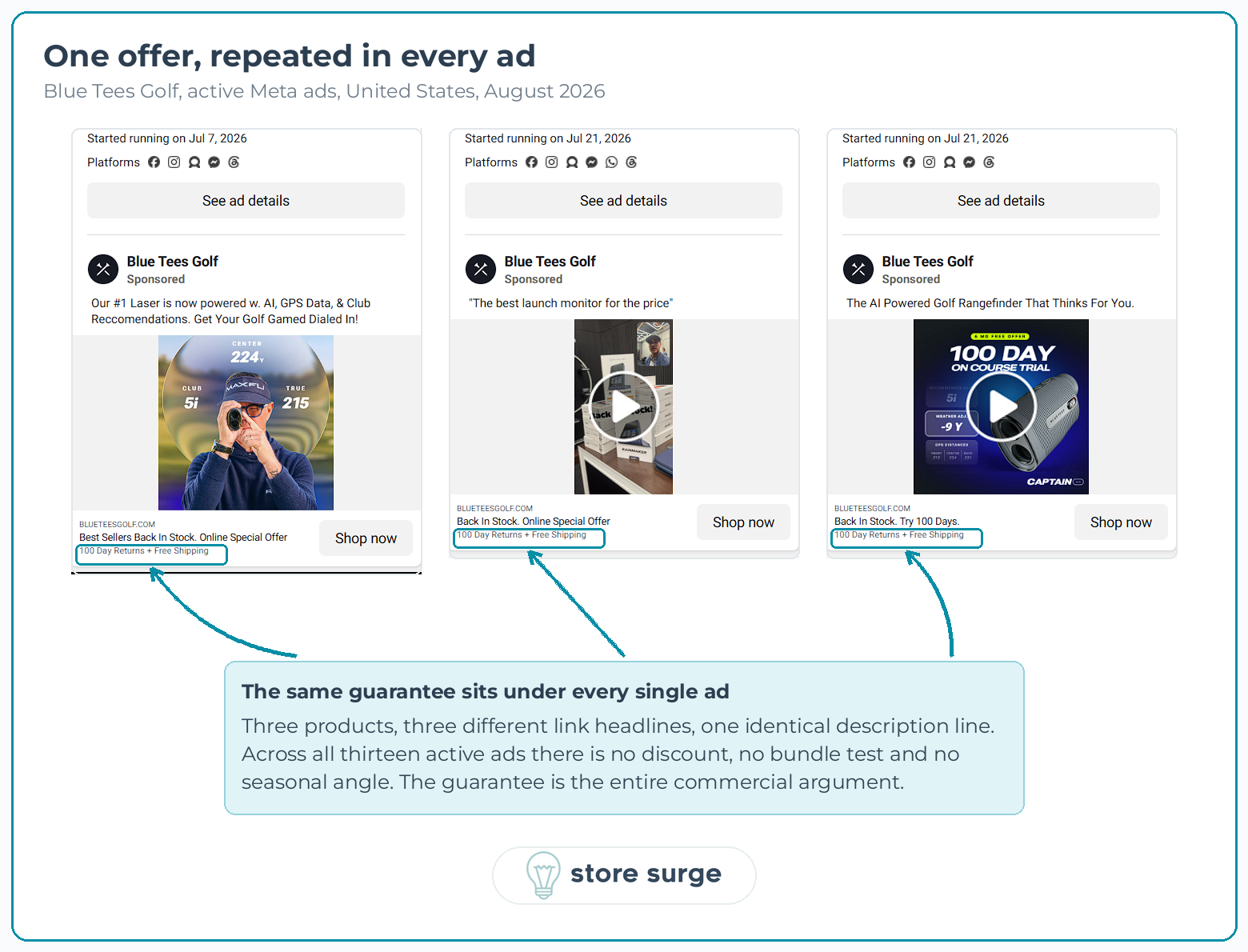Click Instagram platform icon in first ad
Image resolution: width=1248 pixels, height=952 pixels.
click(x=174, y=162)
